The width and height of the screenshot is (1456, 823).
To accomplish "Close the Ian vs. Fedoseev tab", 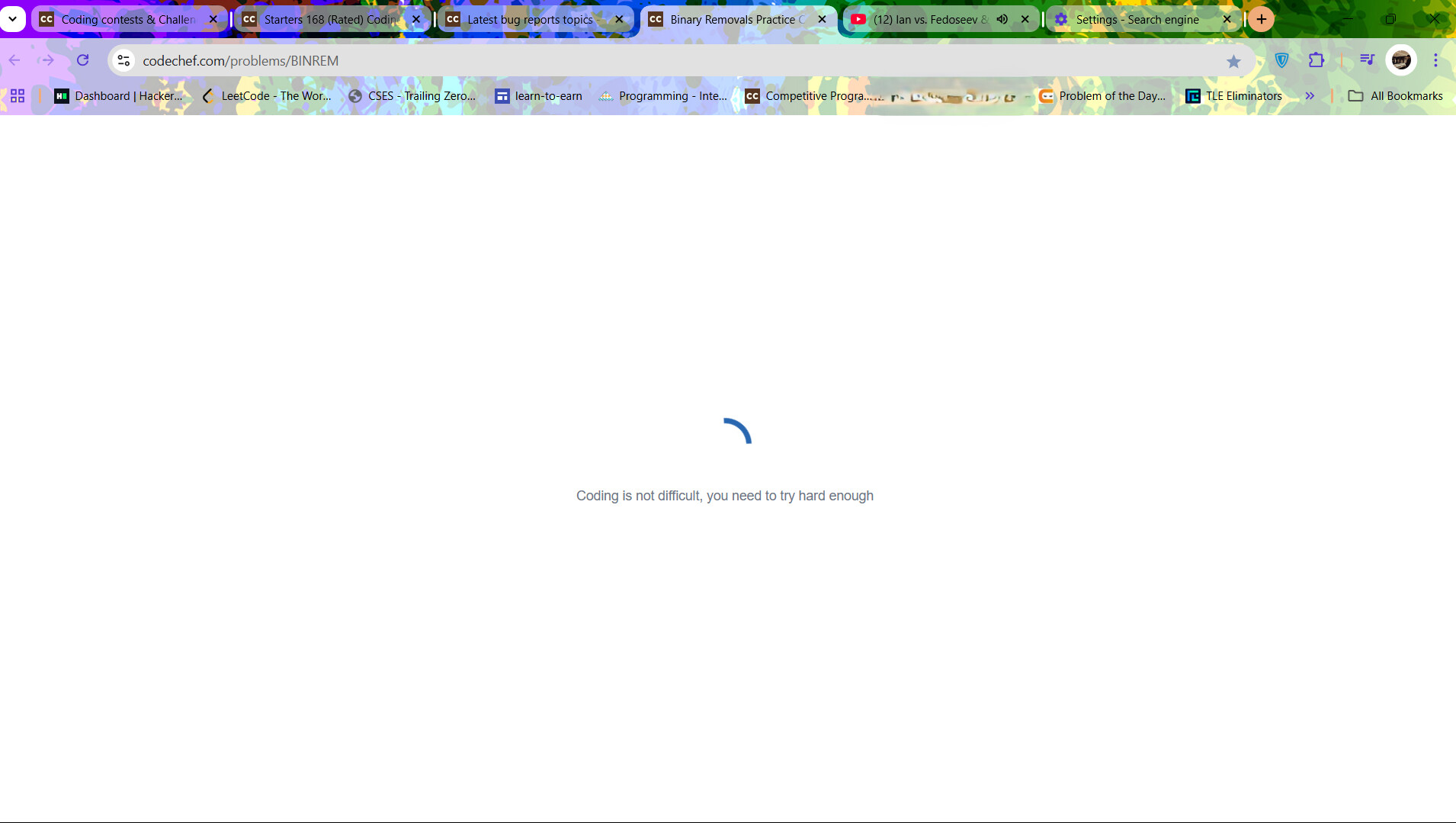I will (1025, 19).
